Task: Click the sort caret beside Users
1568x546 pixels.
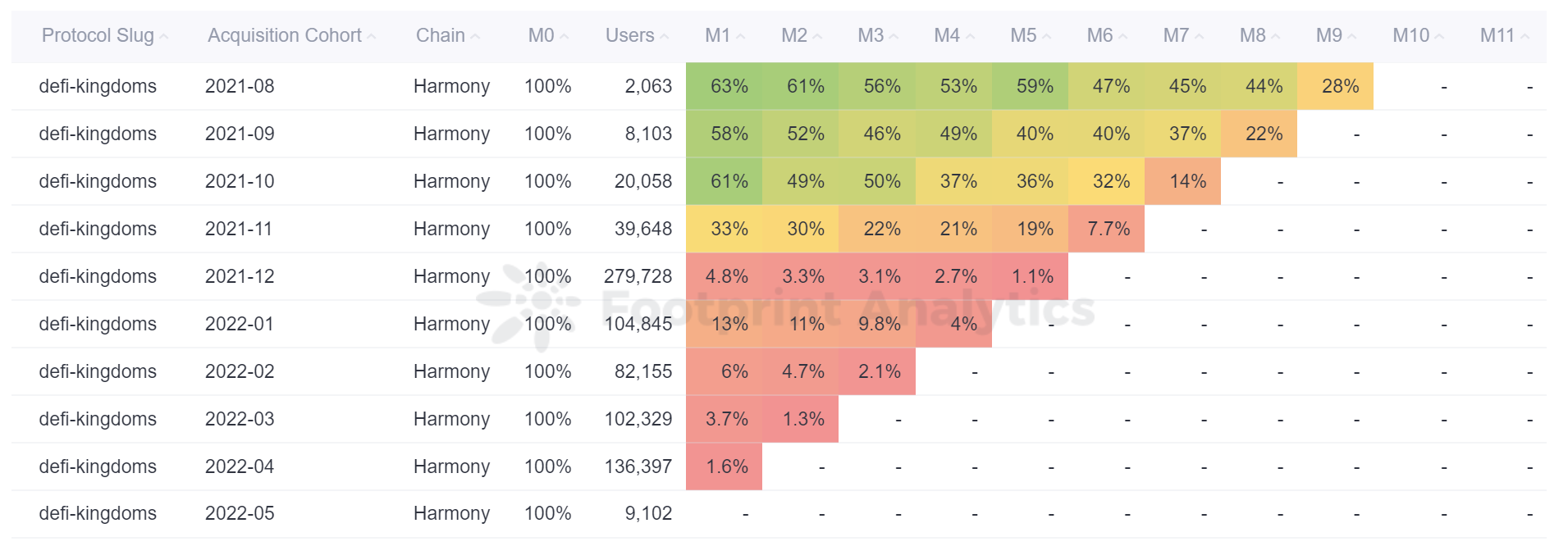Action: [x=665, y=37]
